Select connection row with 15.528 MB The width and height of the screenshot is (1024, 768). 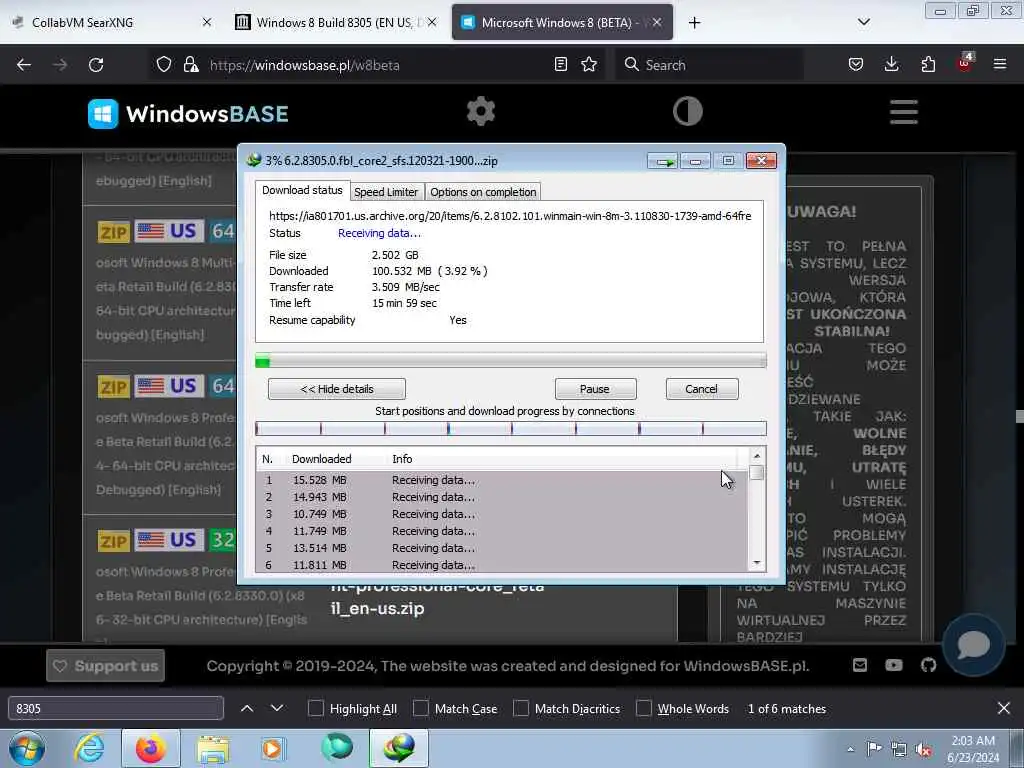(x=502, y=480)
